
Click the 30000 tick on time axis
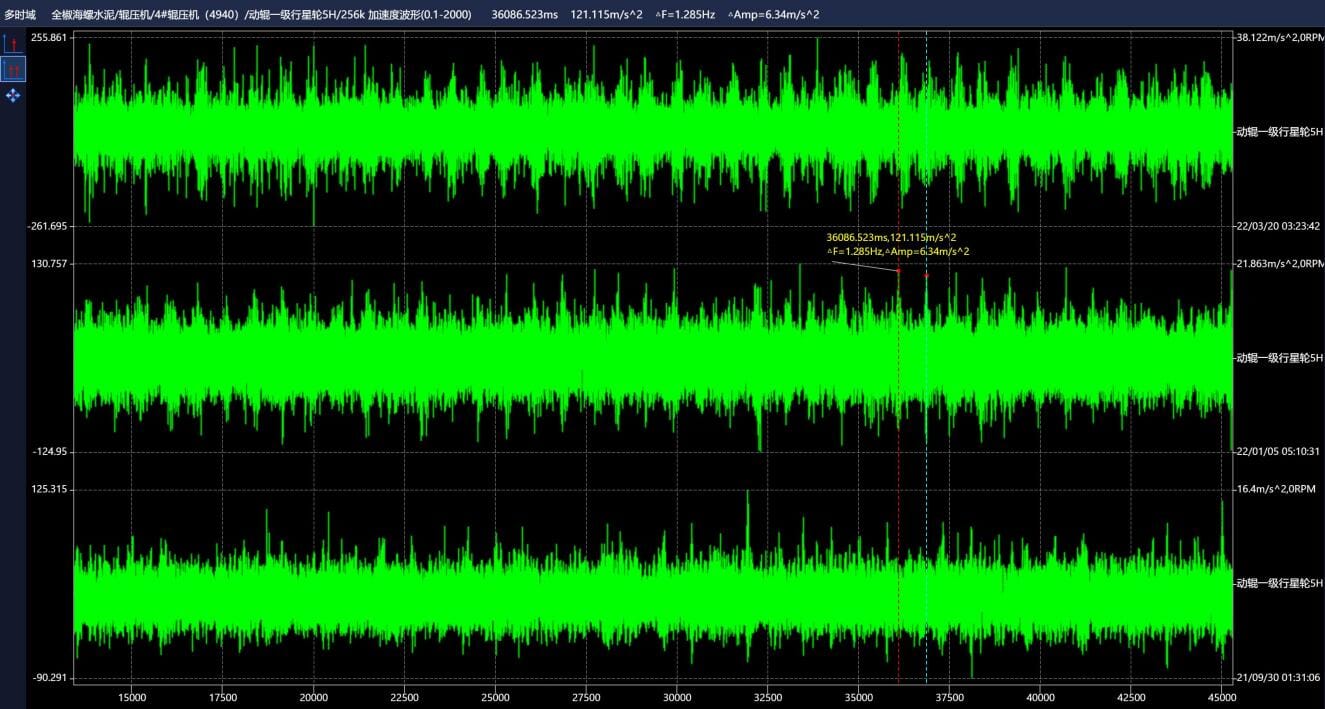[677, 697]
